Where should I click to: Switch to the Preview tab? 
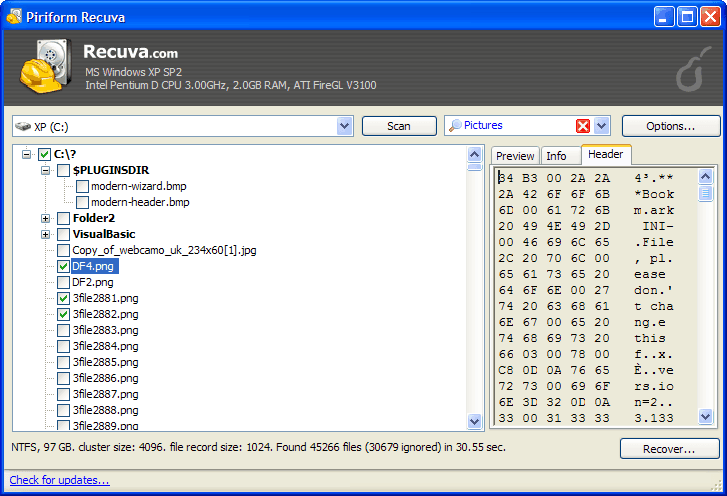click(515, 156)
